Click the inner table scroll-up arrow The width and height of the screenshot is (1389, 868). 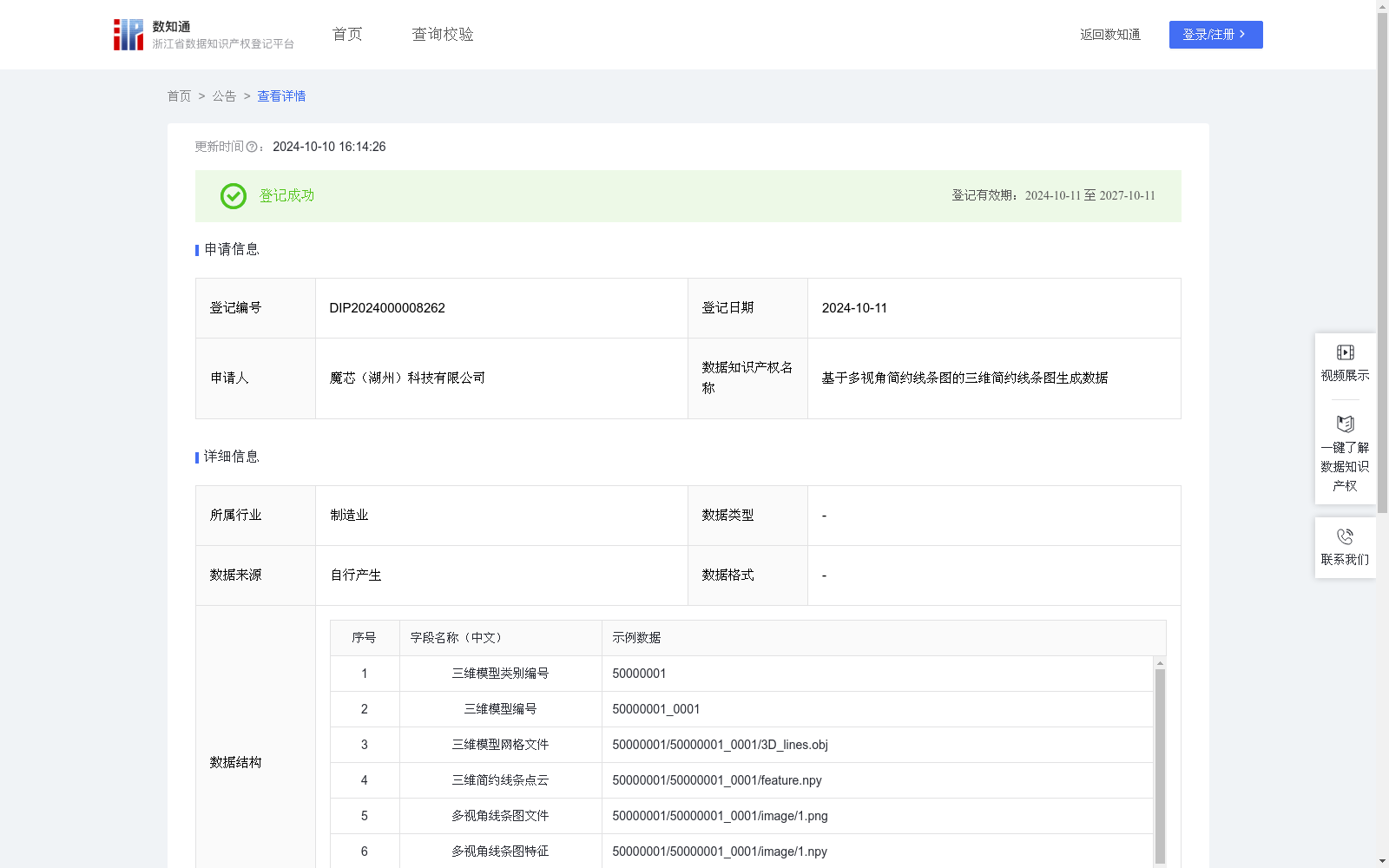[1160, 663]
